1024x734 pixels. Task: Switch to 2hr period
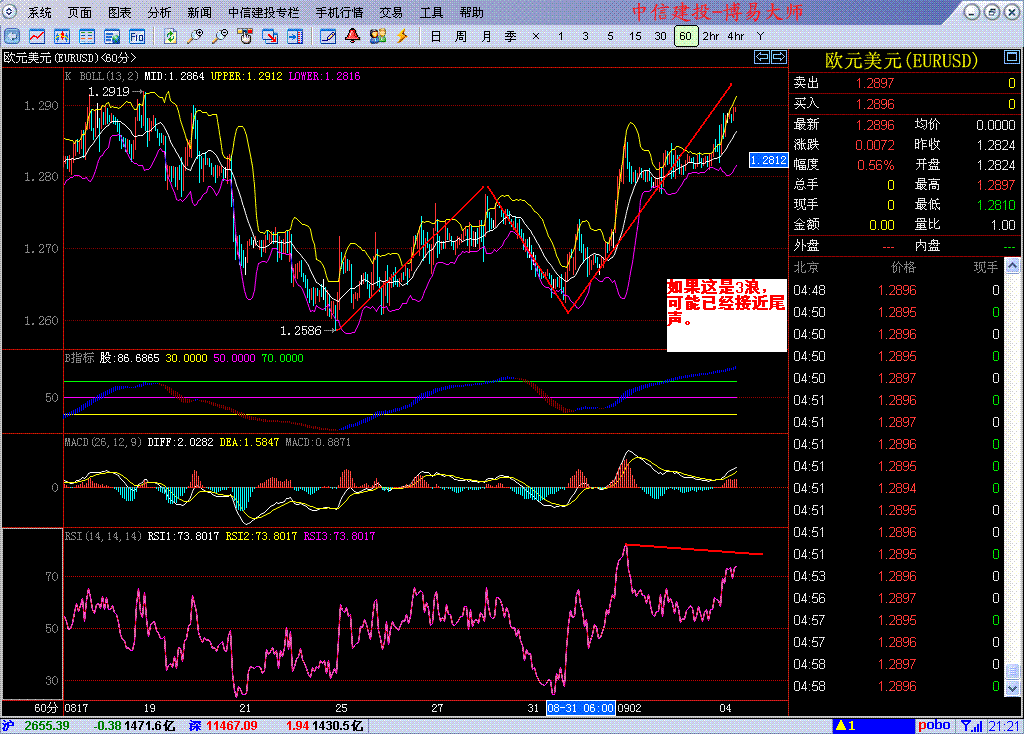711,37
